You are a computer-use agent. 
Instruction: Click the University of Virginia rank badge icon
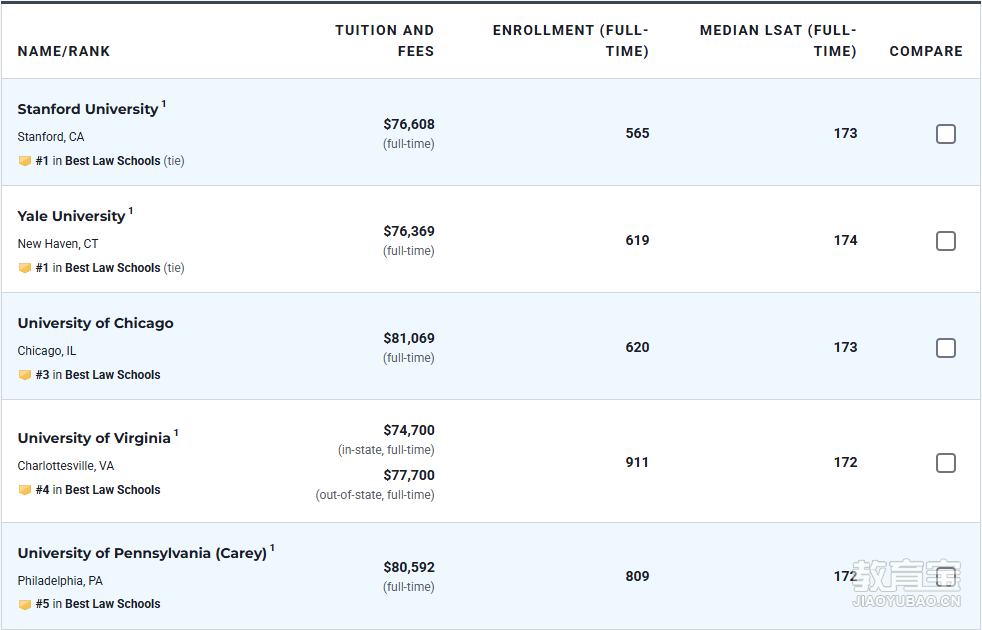click(x=25, y=490)
